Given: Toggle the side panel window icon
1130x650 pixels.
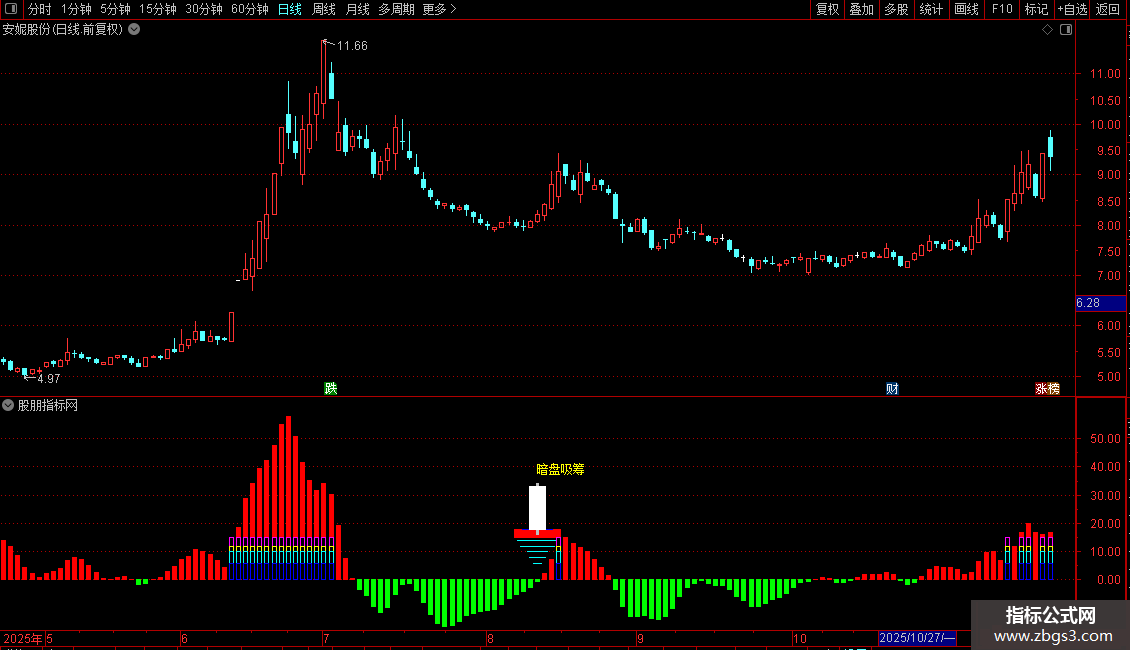Looking at the screenshot, I should point(1066,30).
